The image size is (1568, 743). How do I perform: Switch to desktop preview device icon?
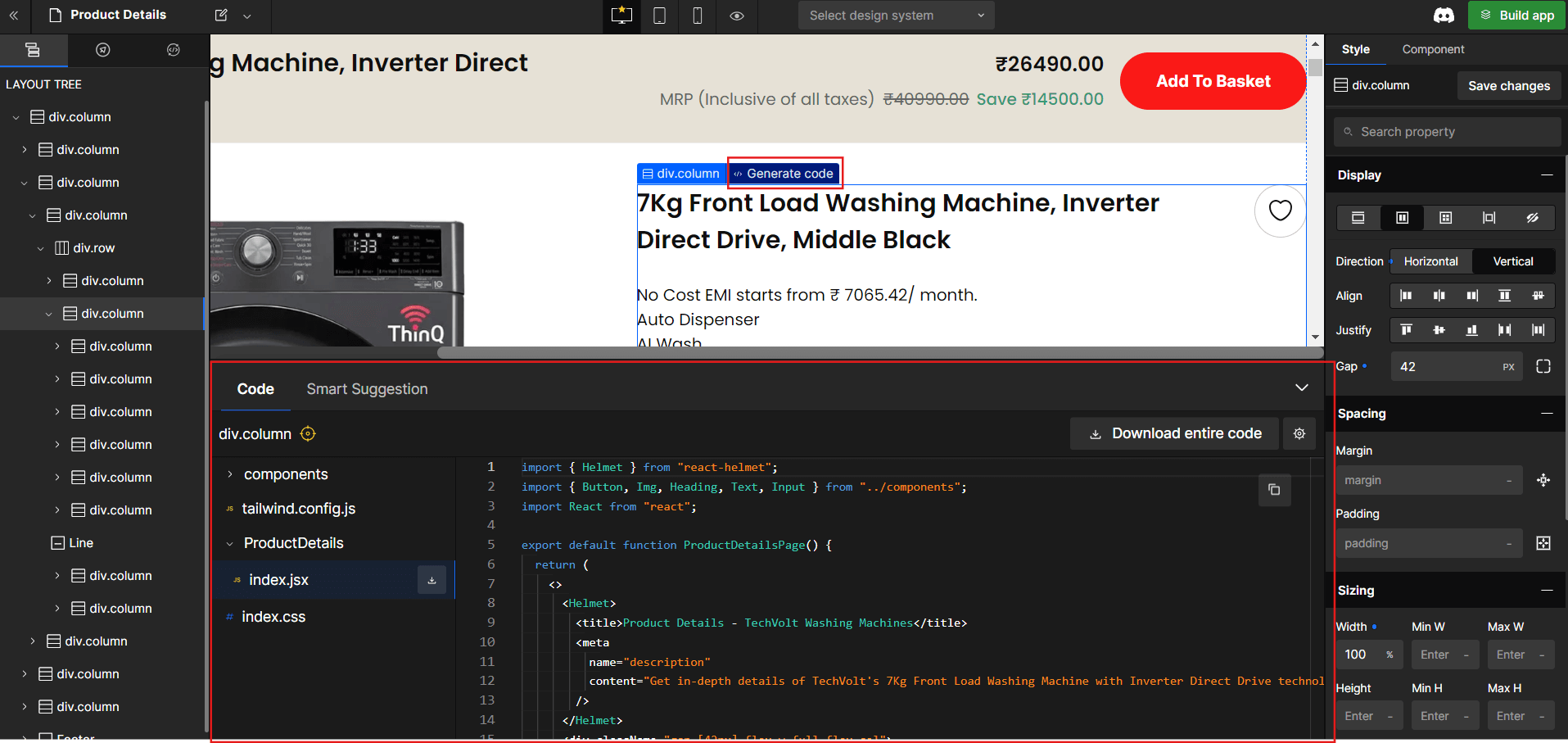tap(622, 16)
